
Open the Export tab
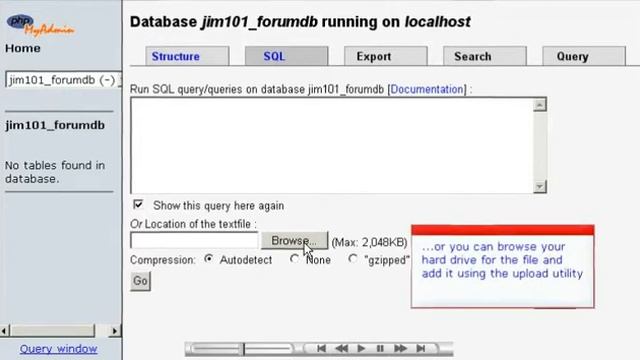386,56
